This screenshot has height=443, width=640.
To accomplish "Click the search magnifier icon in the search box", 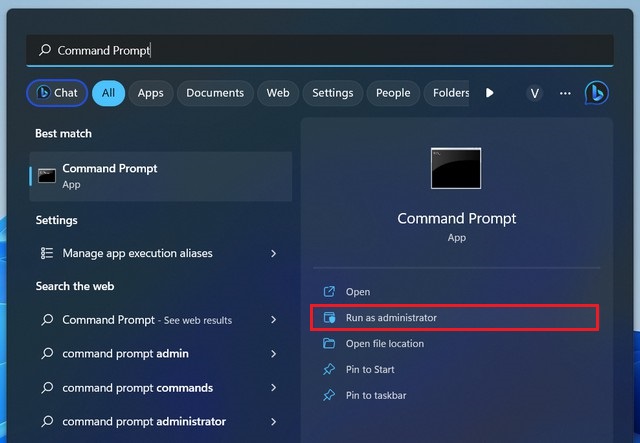I will click(x=45, y=50).
